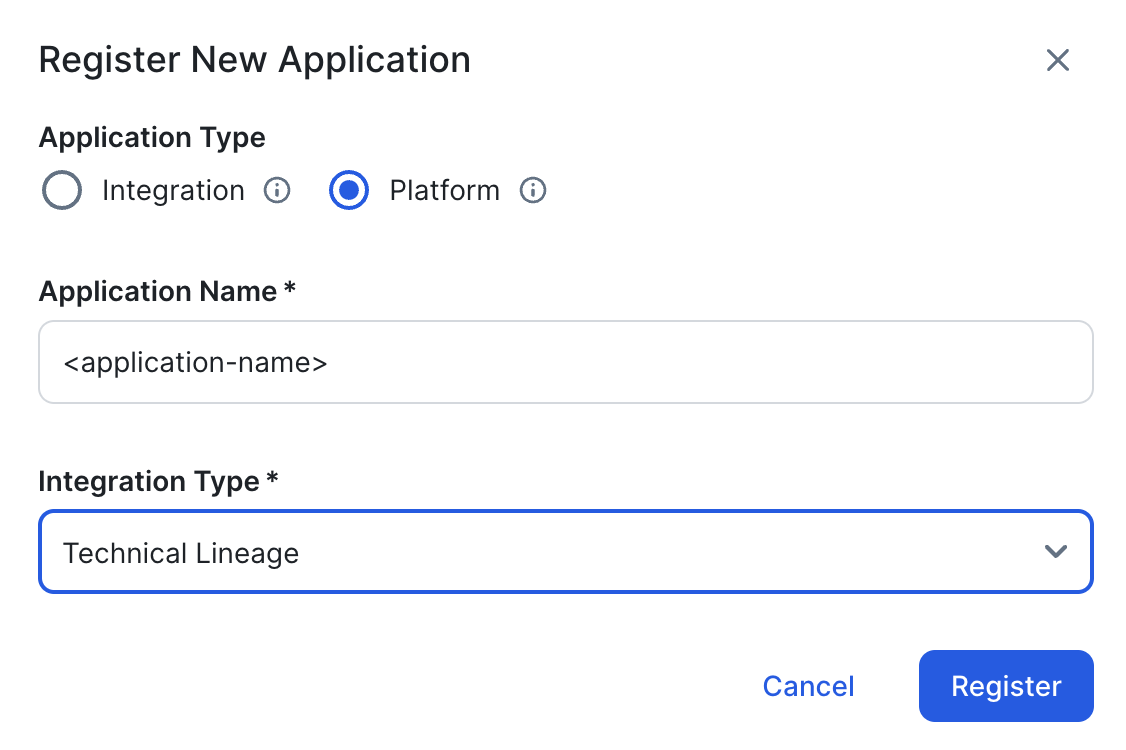Click the Integration option label text
The image size is (1126, 750).
[173, 190]
